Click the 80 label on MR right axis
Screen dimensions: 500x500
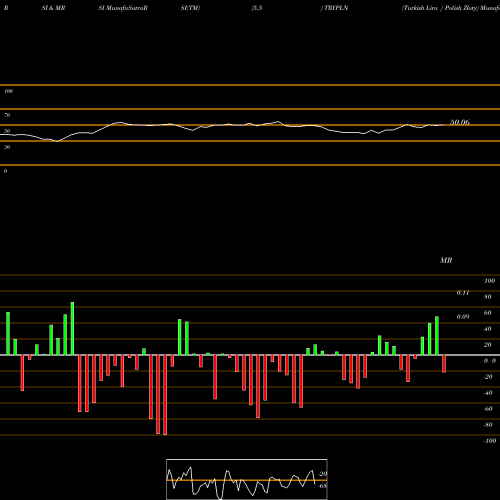click(x=488, y=297)
